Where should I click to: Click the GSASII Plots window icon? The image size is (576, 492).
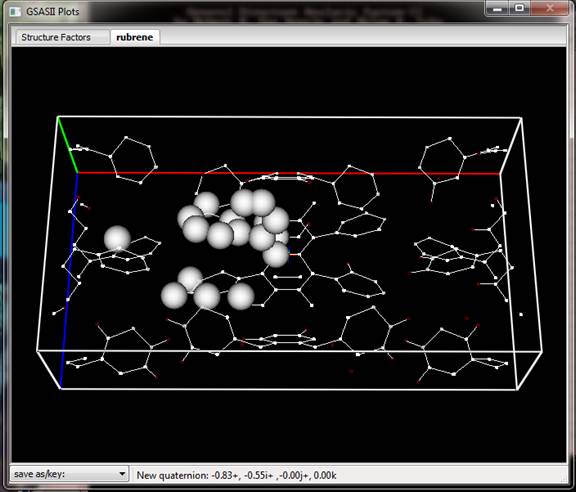point(15,11)
